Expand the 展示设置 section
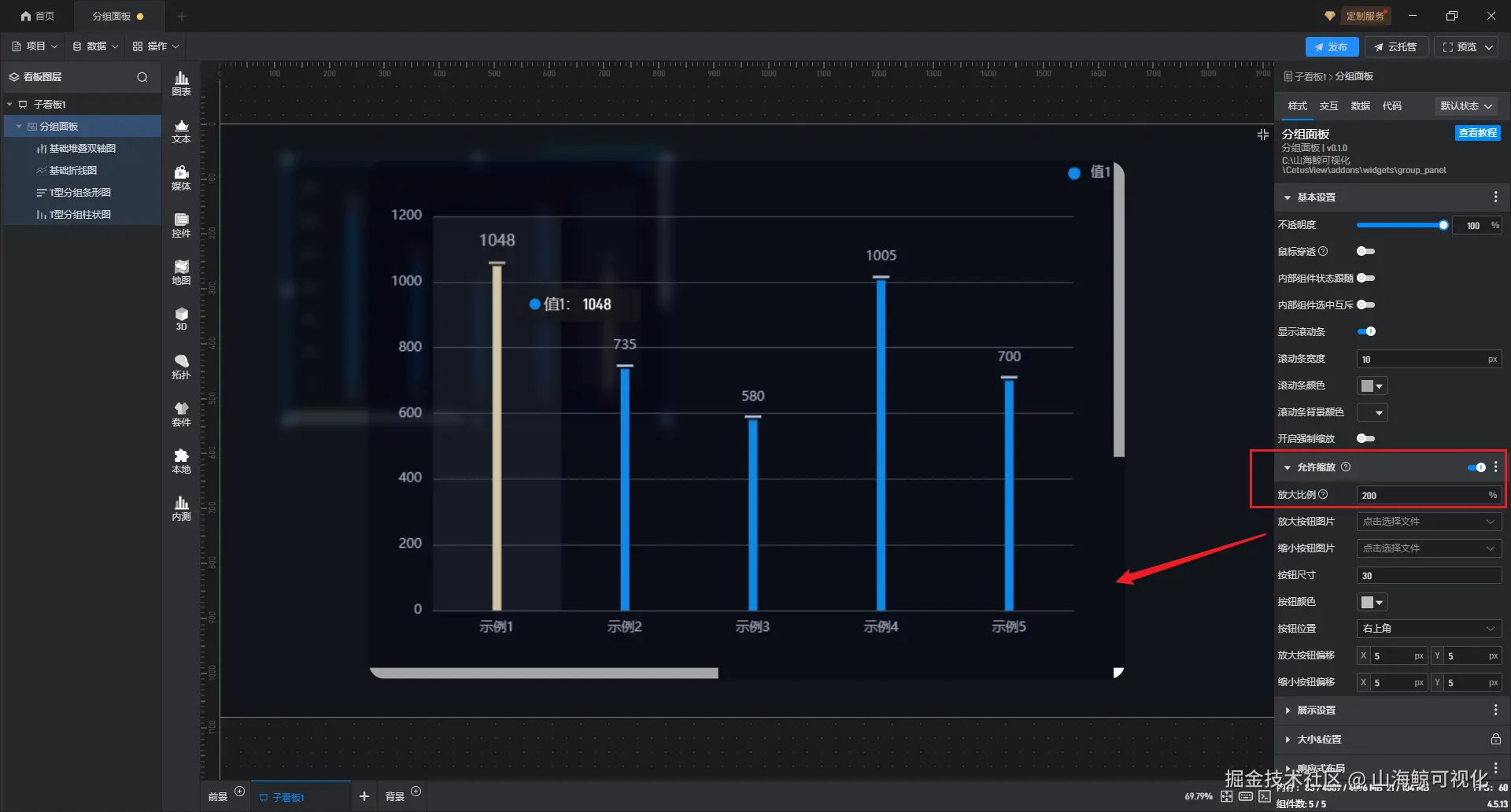The image size is (1511, 812). point(1287,710)
